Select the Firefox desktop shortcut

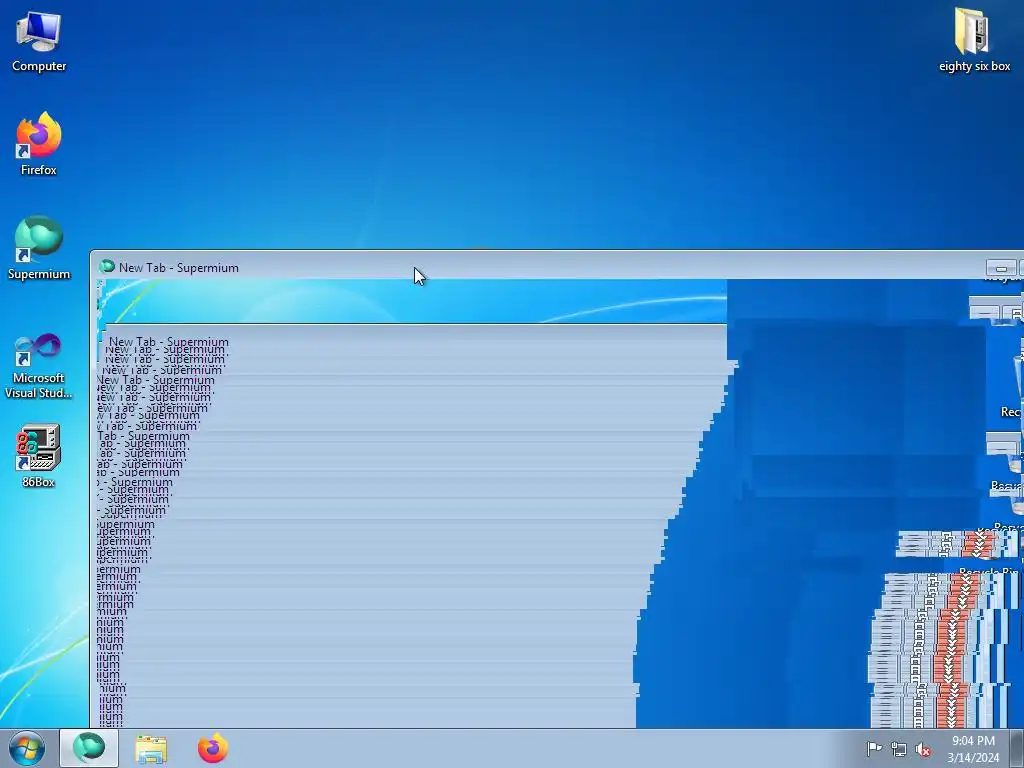coord(39,144)
